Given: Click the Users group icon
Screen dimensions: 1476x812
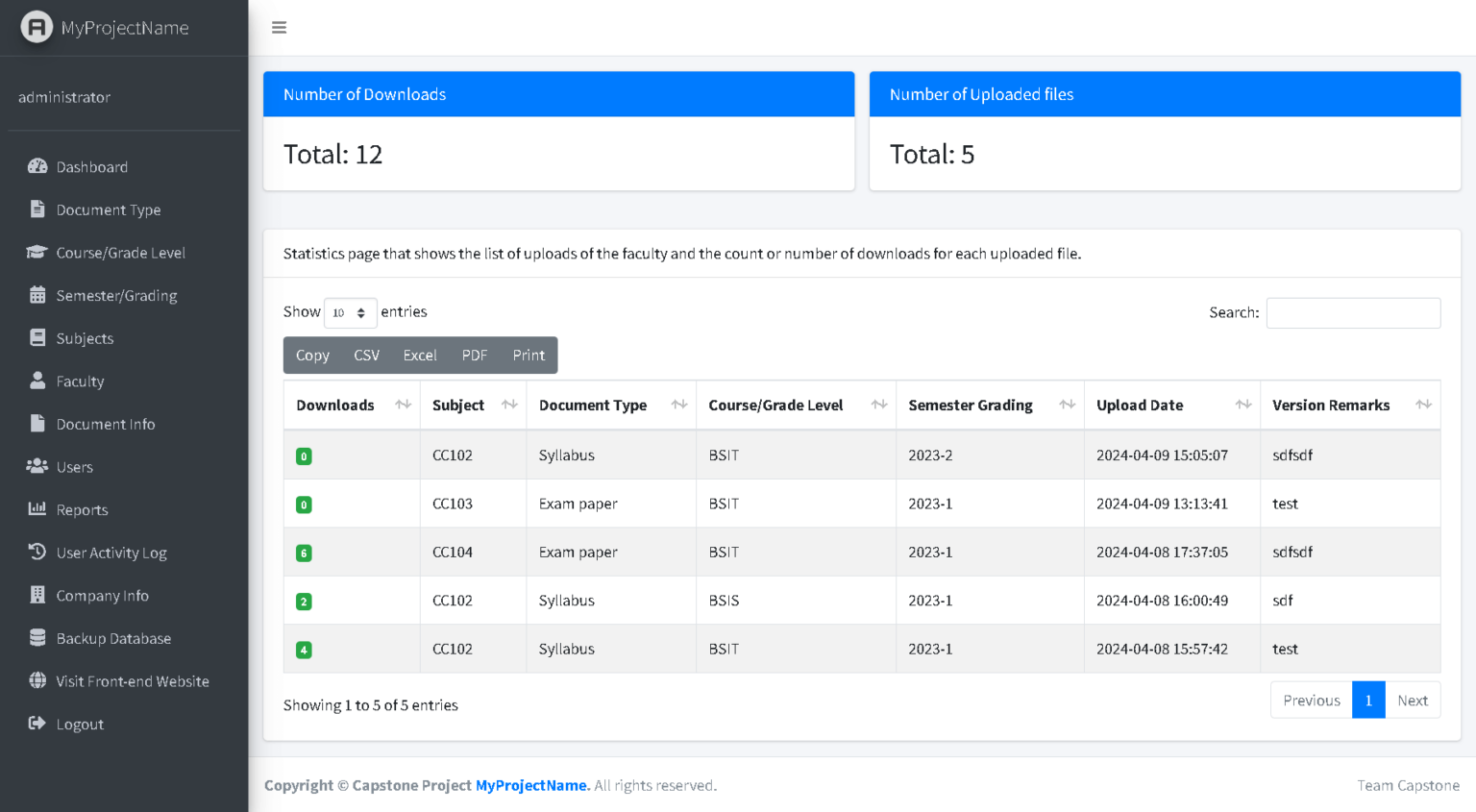Looking at the screenshot, I should coord(37,466).
